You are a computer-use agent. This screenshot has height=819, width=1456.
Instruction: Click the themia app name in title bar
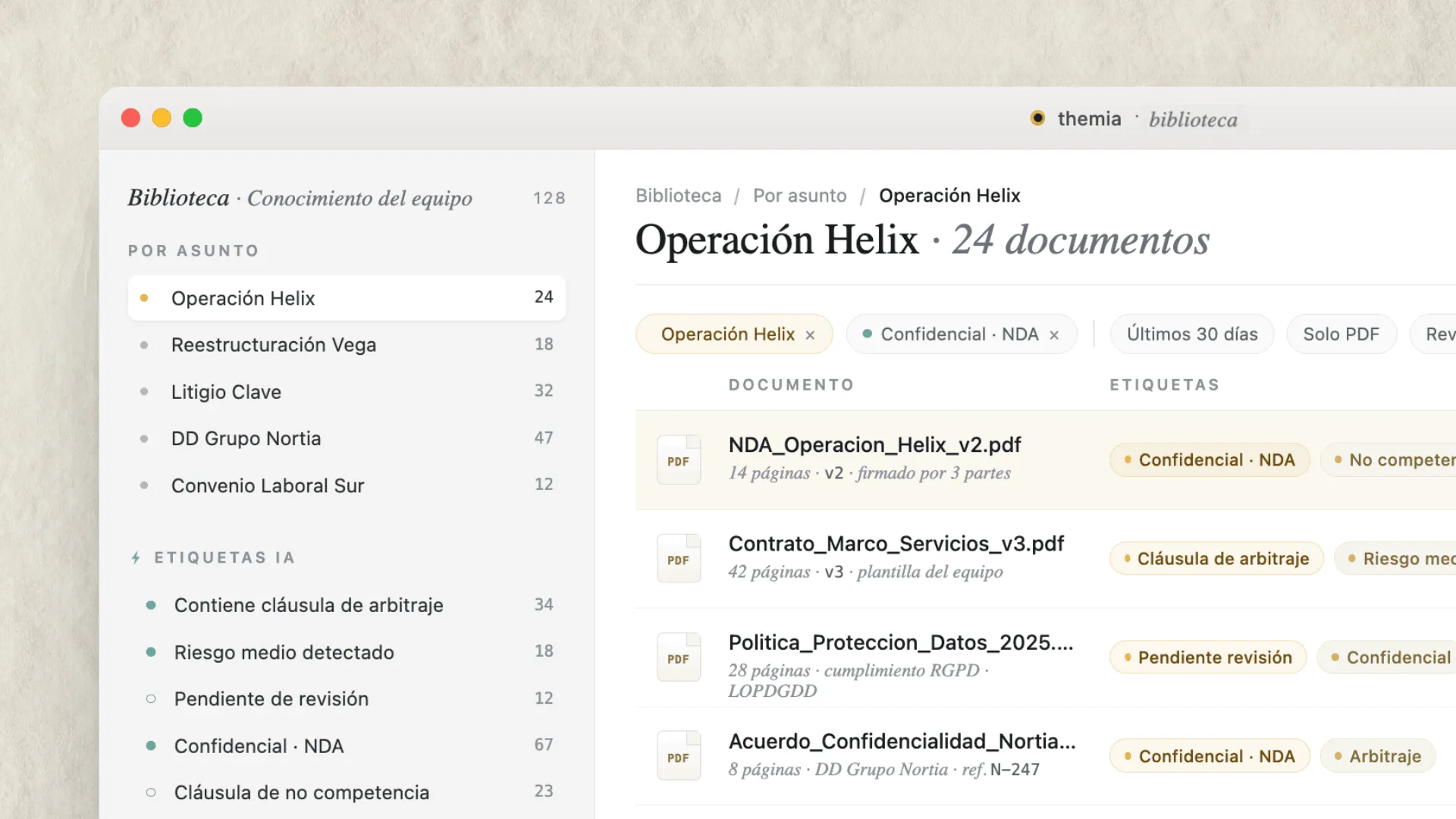coord(1089,118)
